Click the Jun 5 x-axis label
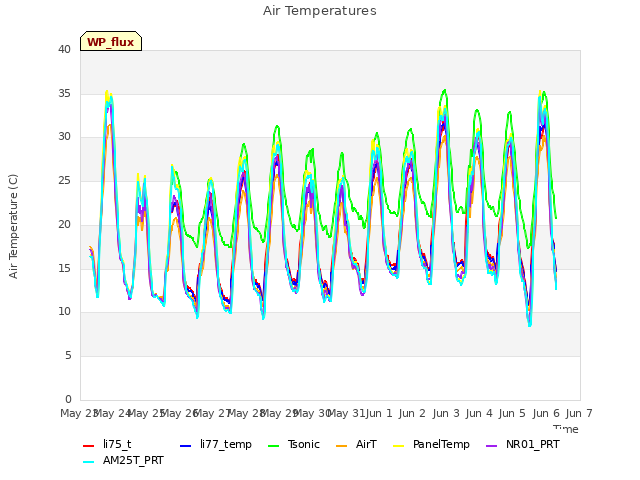This screenshot has width=640, height=480. point(512,413)
